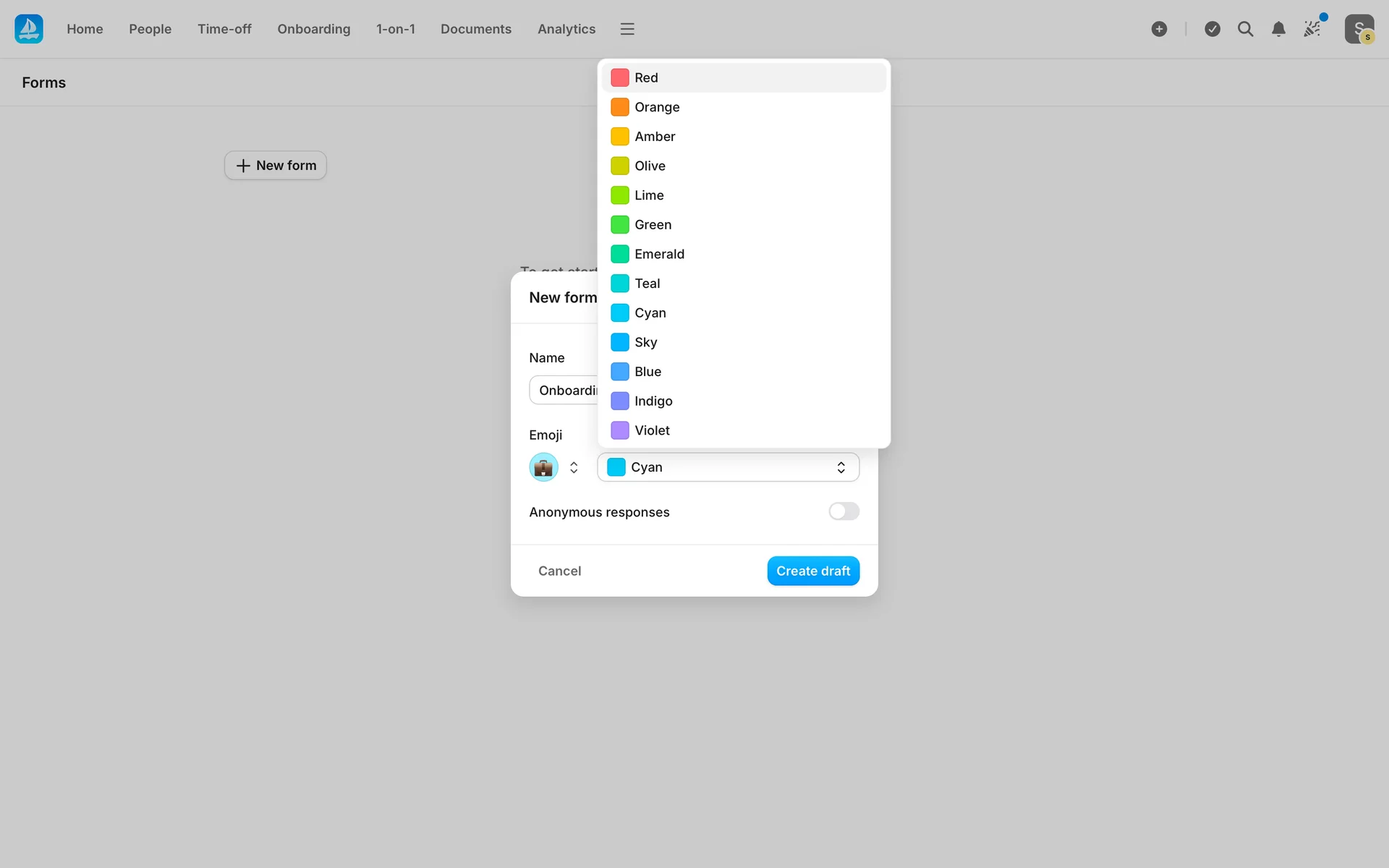Open the tasks checkmark icon
The height and width of the screenshot is (868, 1389).
(1212, 29)
